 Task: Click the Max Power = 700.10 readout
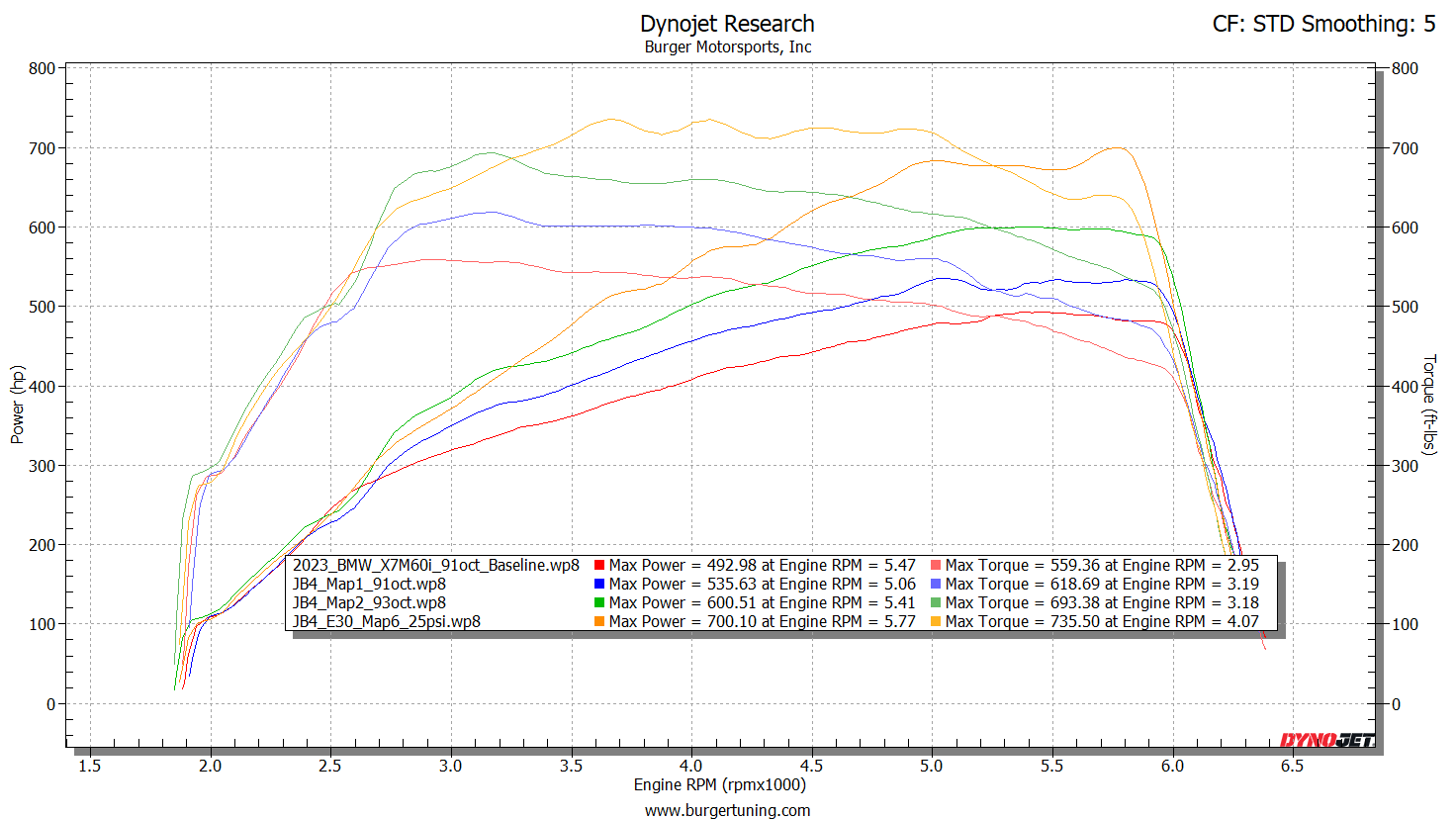pyautogui.click(x=763, y=622)
